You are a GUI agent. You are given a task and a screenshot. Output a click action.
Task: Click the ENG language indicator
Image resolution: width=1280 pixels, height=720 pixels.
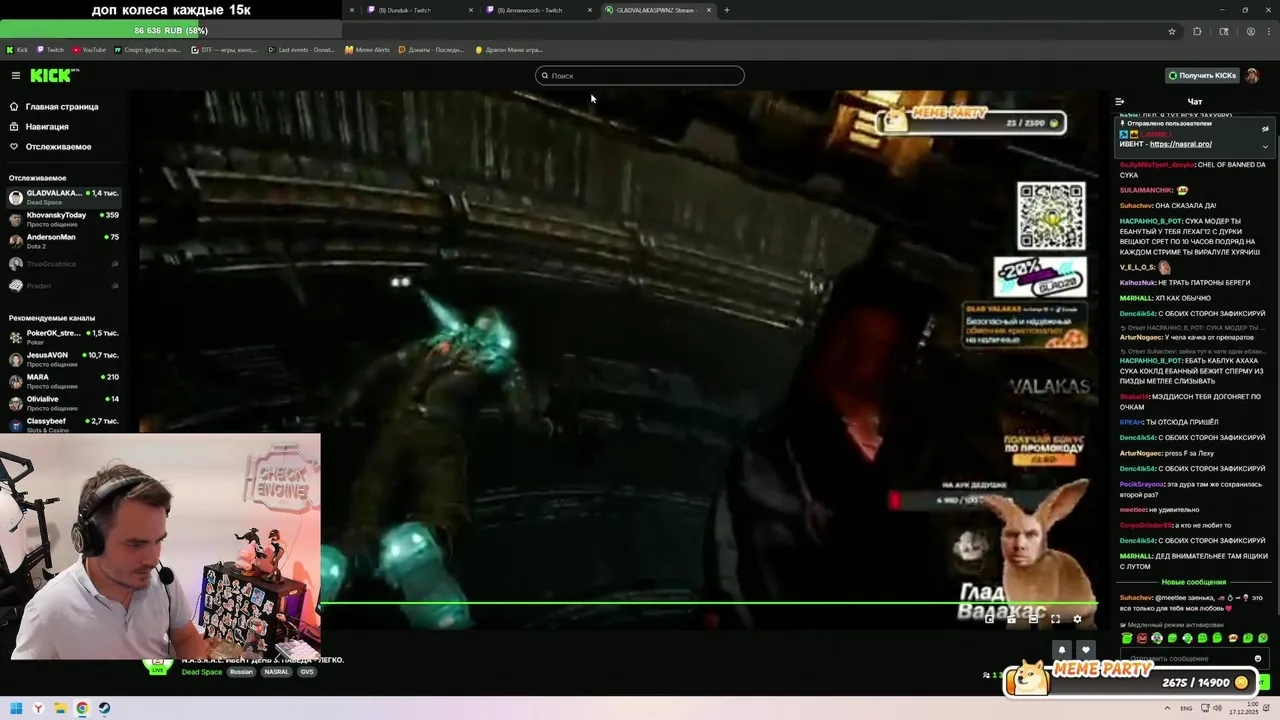(x=1186, y=708)
